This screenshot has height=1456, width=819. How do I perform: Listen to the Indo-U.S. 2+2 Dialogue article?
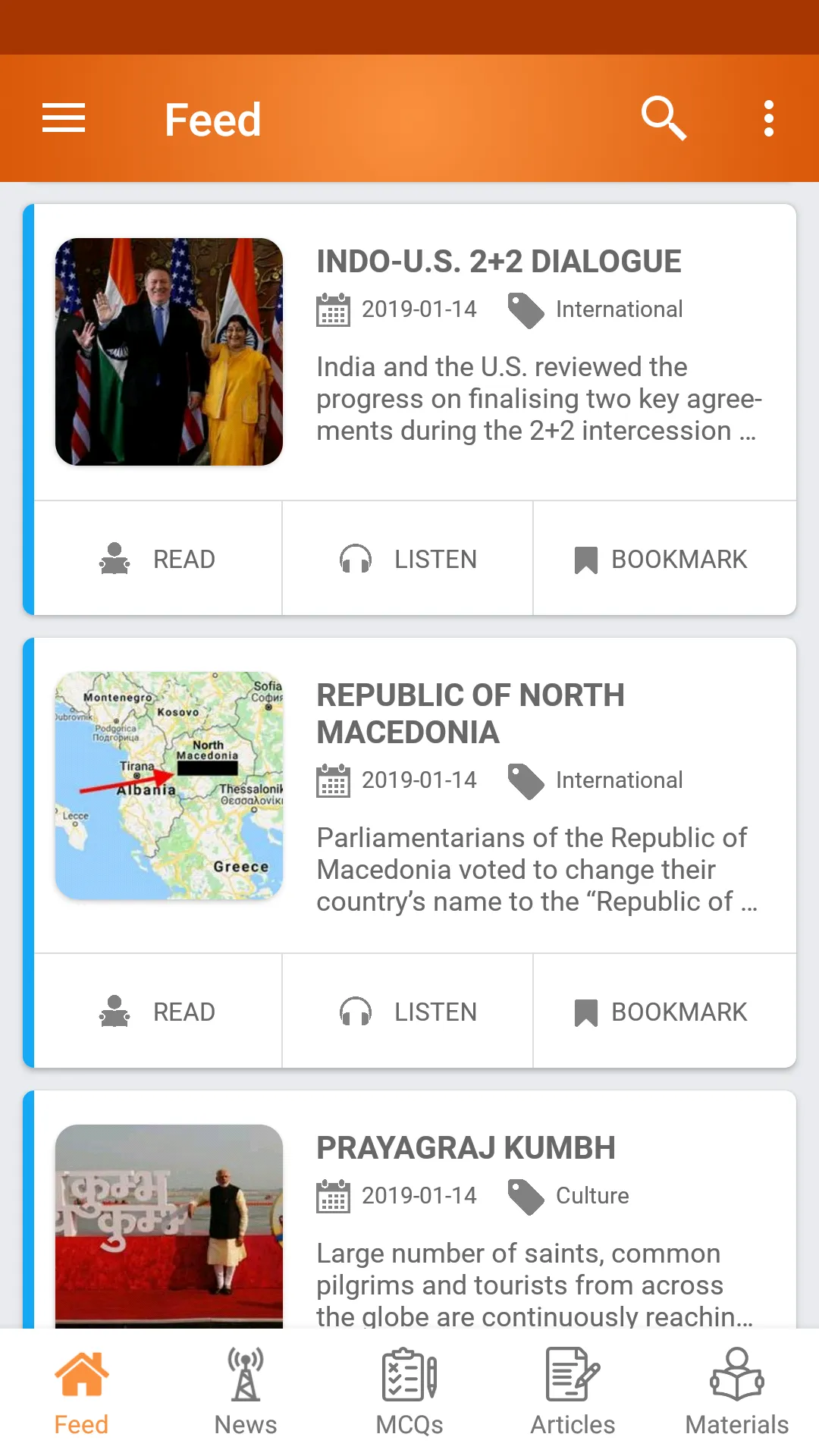[x=408, y=559]
